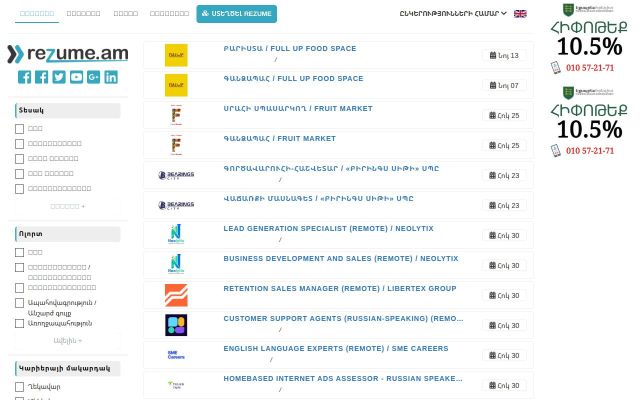Tick the third checkbox under the Տեսակ filter

pos(19,159)
